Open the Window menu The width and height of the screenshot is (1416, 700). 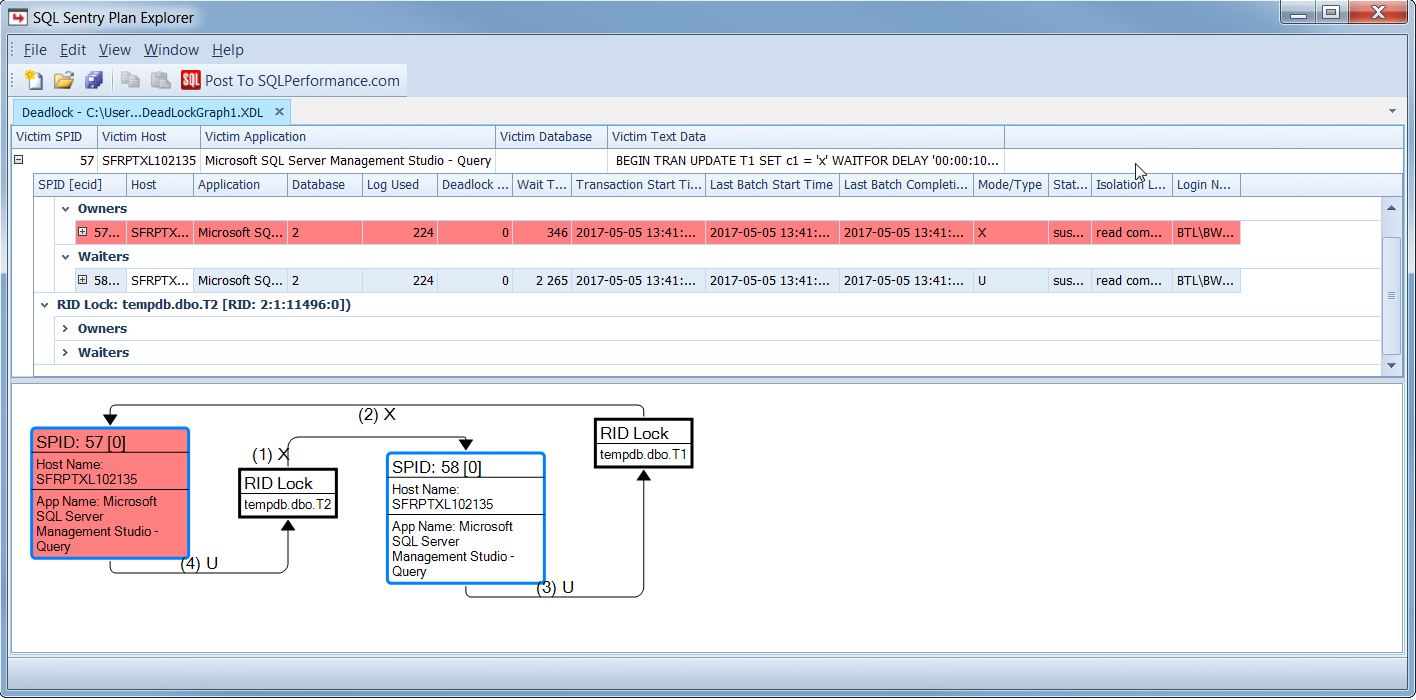tap(171, 50)
